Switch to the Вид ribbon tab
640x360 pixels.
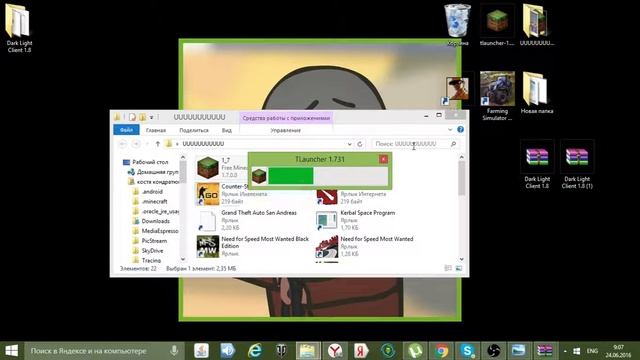[227, 130]
